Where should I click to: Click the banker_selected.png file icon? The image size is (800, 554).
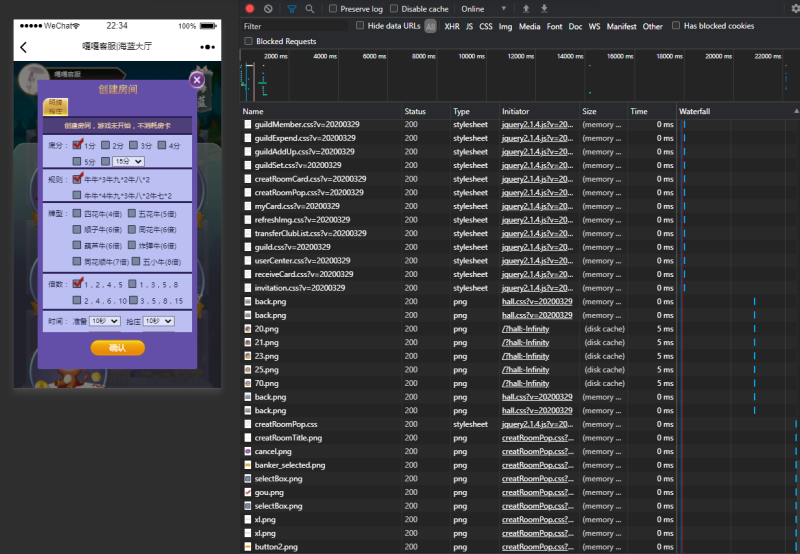pos(248,465)
